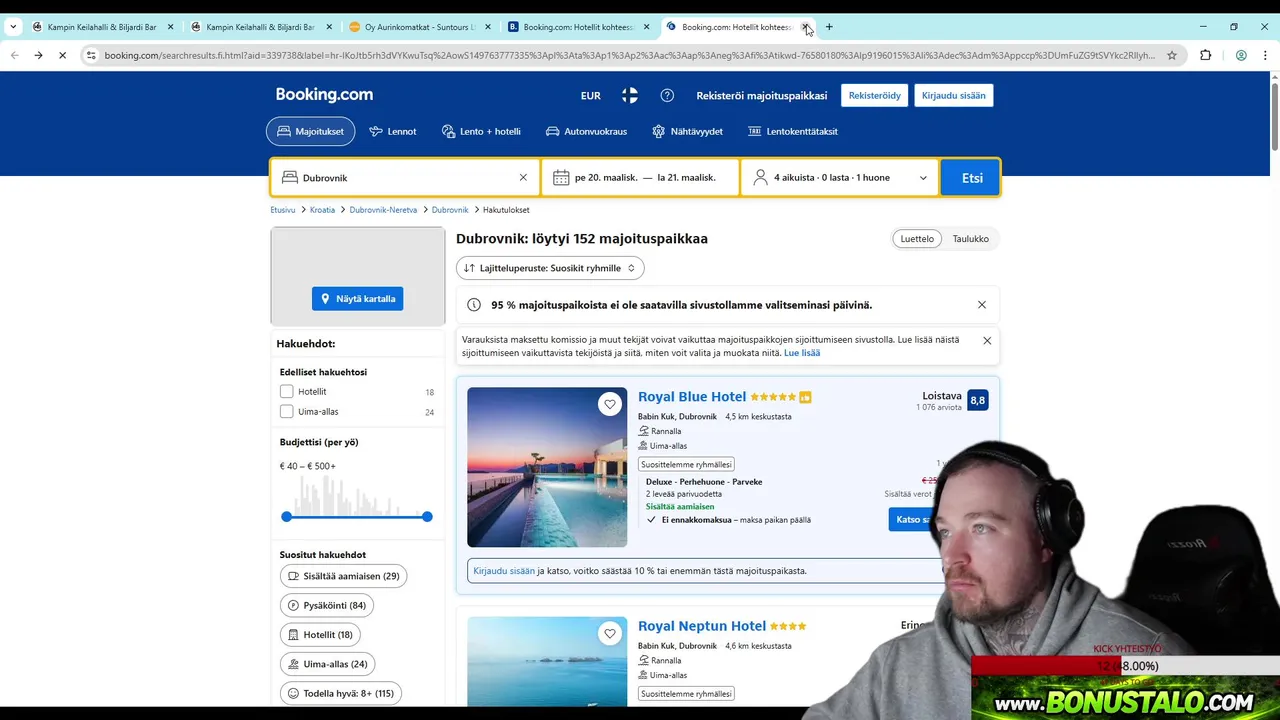Screen dimensions: 1280x720
Task: Toggle the Sisältää aamiaisen (29) filter
Action: 343,576
